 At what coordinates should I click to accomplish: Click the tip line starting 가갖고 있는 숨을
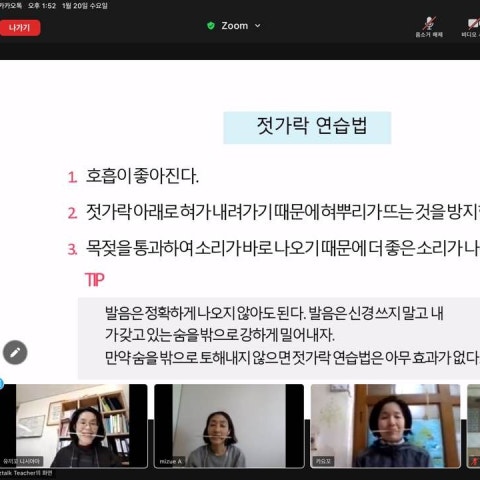(x=220, y=335)
